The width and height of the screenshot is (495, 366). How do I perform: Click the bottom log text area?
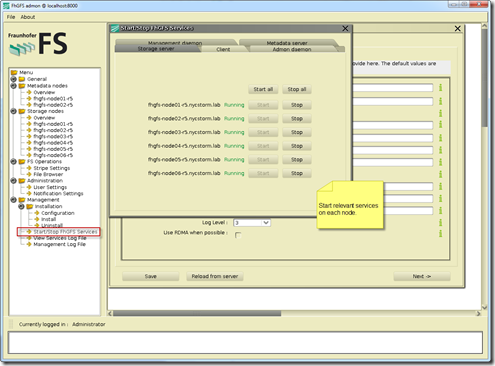(x=245, y=342)
